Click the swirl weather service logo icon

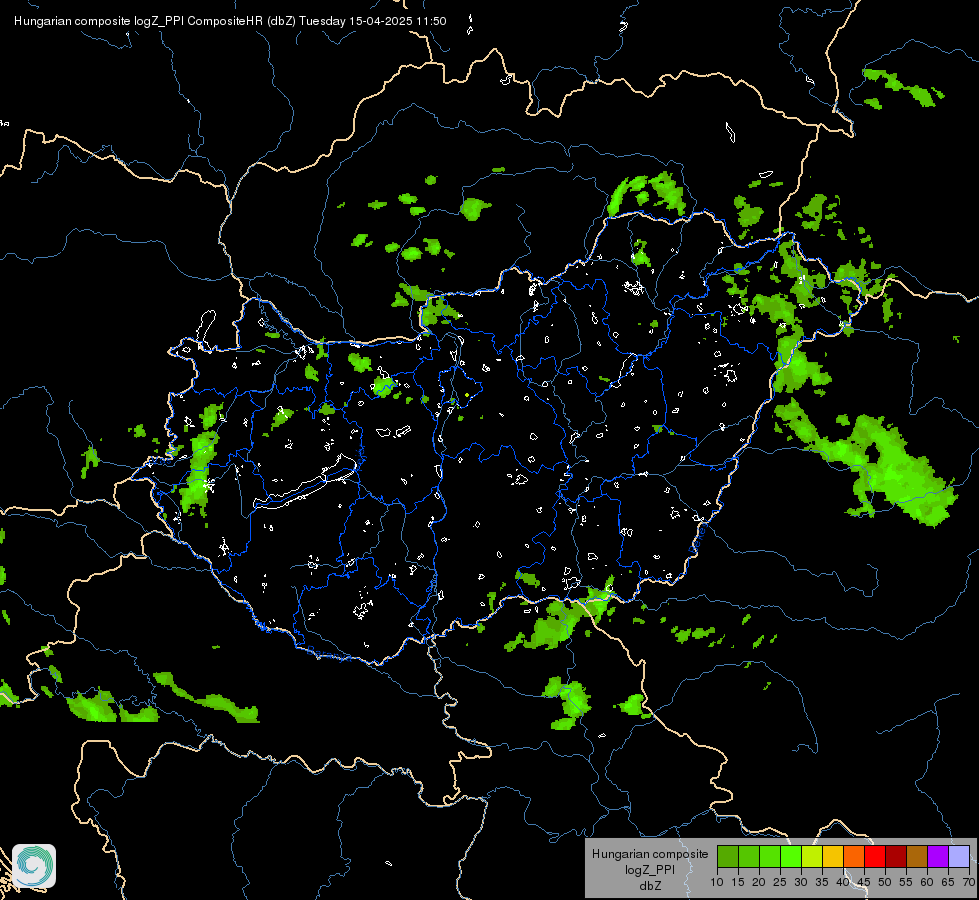(34, 866)
